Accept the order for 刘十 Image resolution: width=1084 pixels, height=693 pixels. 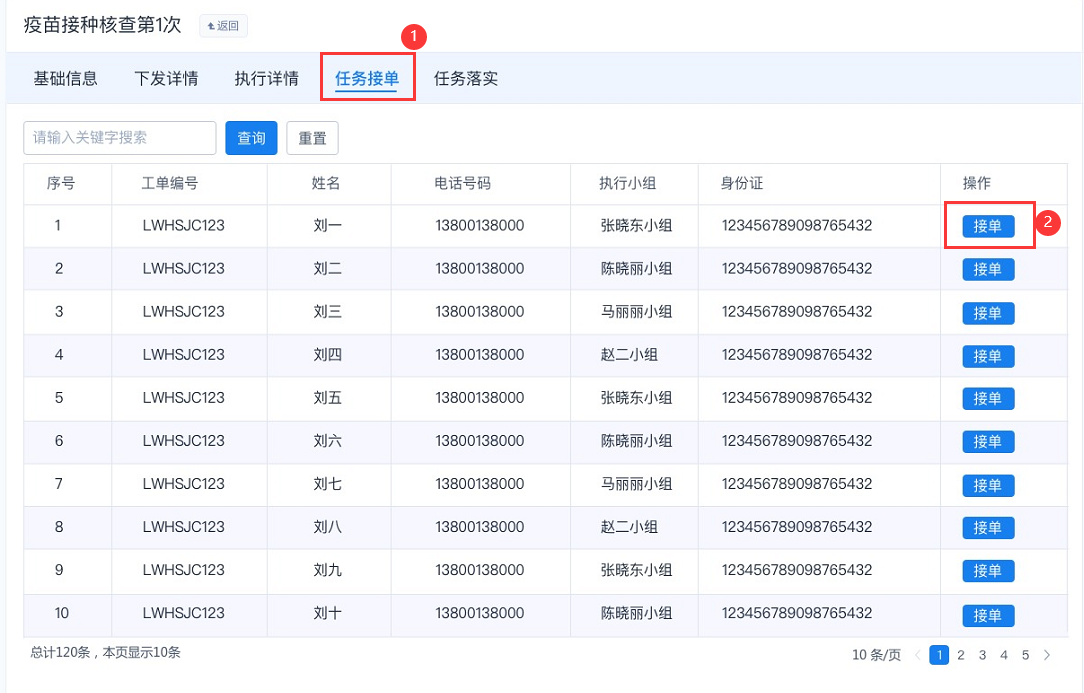tap(988, 616)
